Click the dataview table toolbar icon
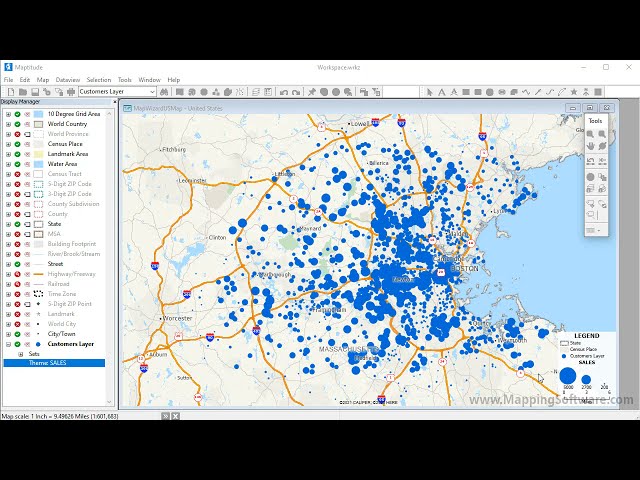Viewport: 640px width, 480px height. coord(268,92)
